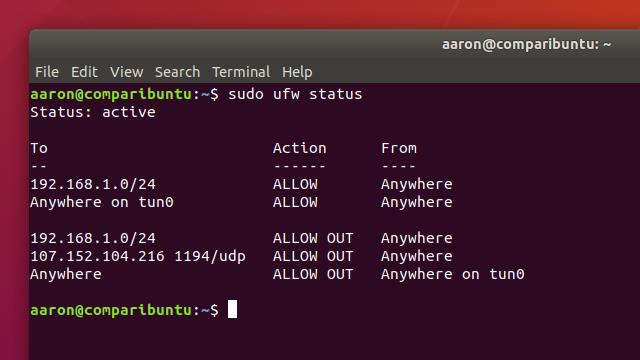Open the Search menu

coord(177,72)
